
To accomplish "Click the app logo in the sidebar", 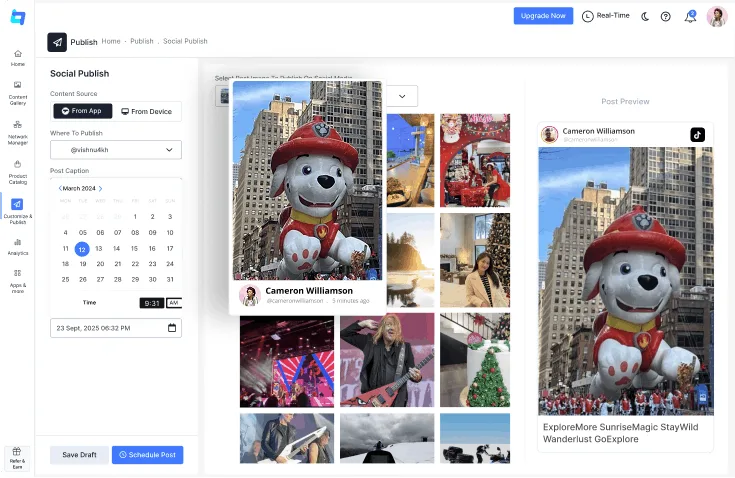I will pyautogui.click(x=18, y=17).
